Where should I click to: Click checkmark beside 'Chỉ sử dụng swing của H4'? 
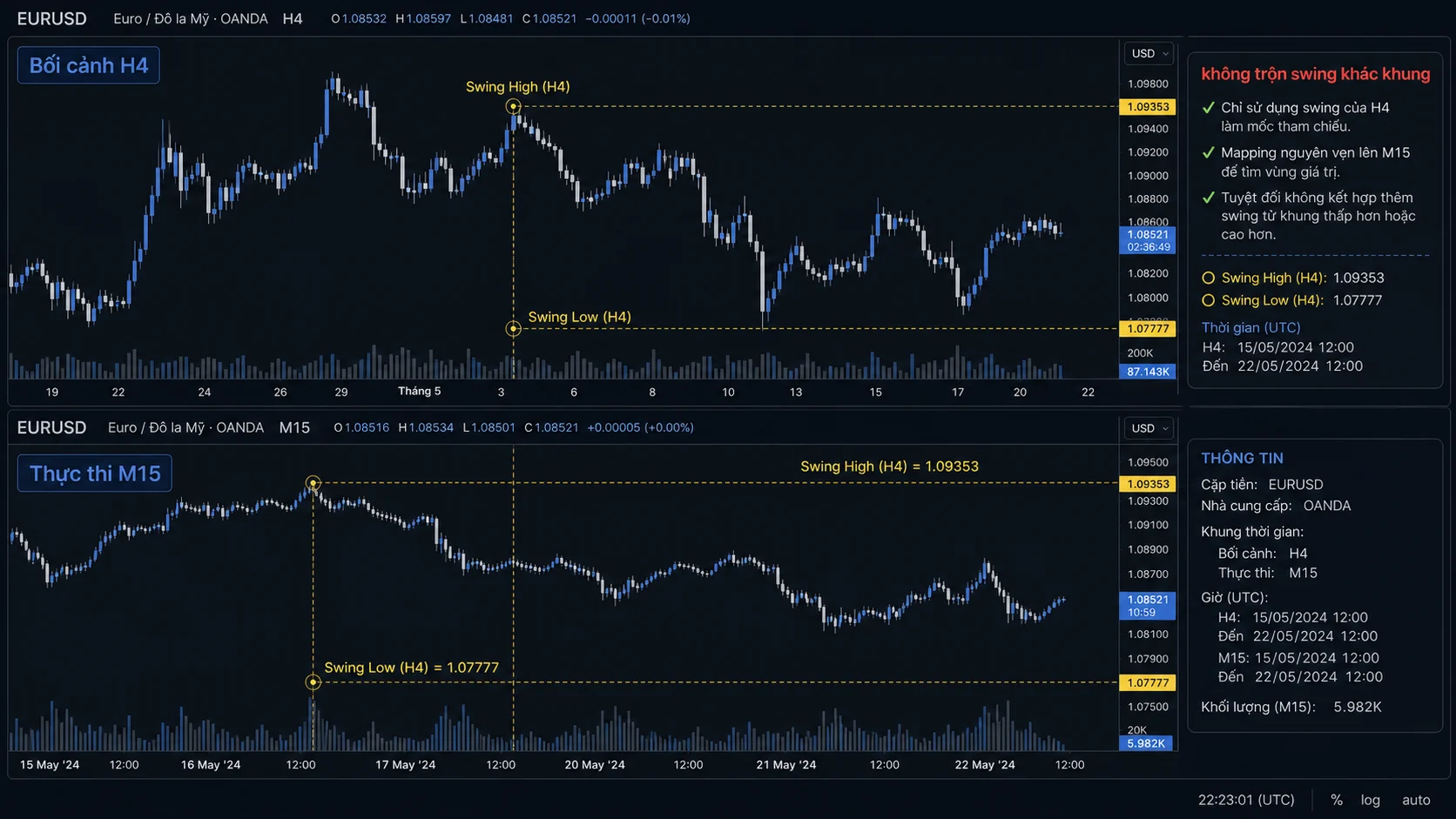1208,108
